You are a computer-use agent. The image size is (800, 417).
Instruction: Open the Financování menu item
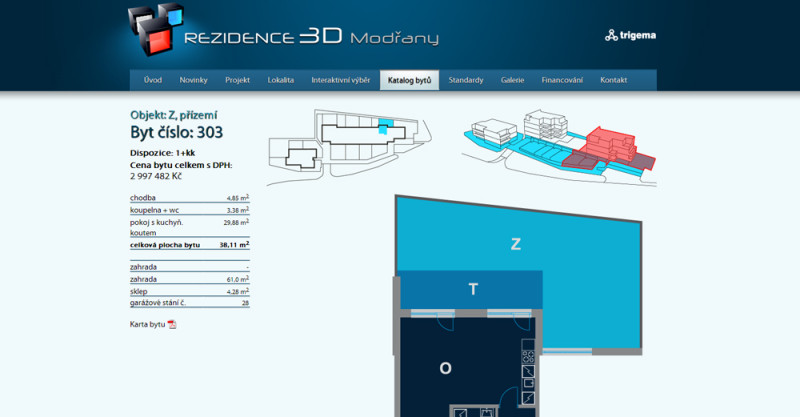(x=562, y=80)
